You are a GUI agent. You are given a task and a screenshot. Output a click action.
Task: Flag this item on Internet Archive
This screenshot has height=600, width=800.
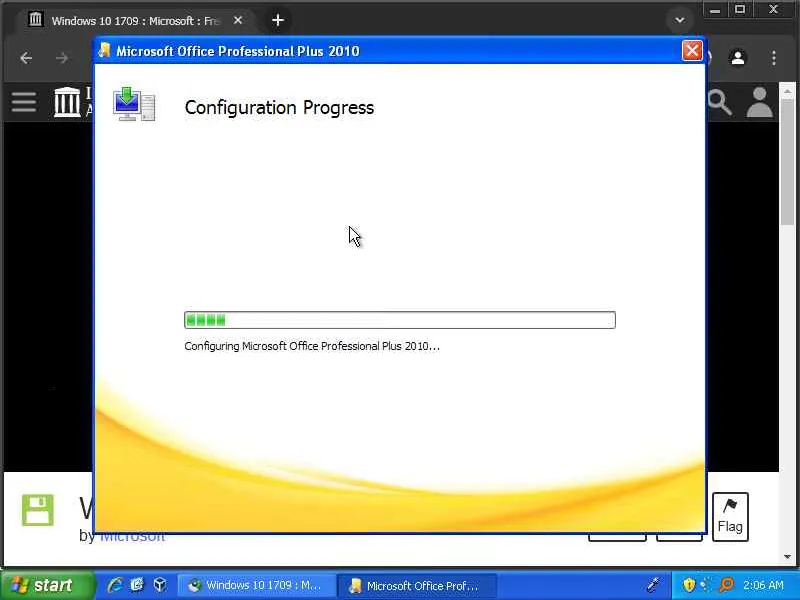click(x=730, y=516)
